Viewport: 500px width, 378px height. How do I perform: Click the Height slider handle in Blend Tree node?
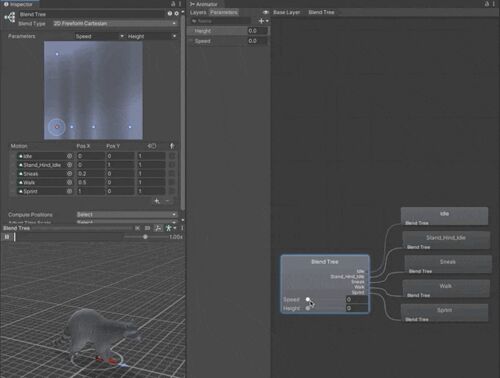pos(308,308)
